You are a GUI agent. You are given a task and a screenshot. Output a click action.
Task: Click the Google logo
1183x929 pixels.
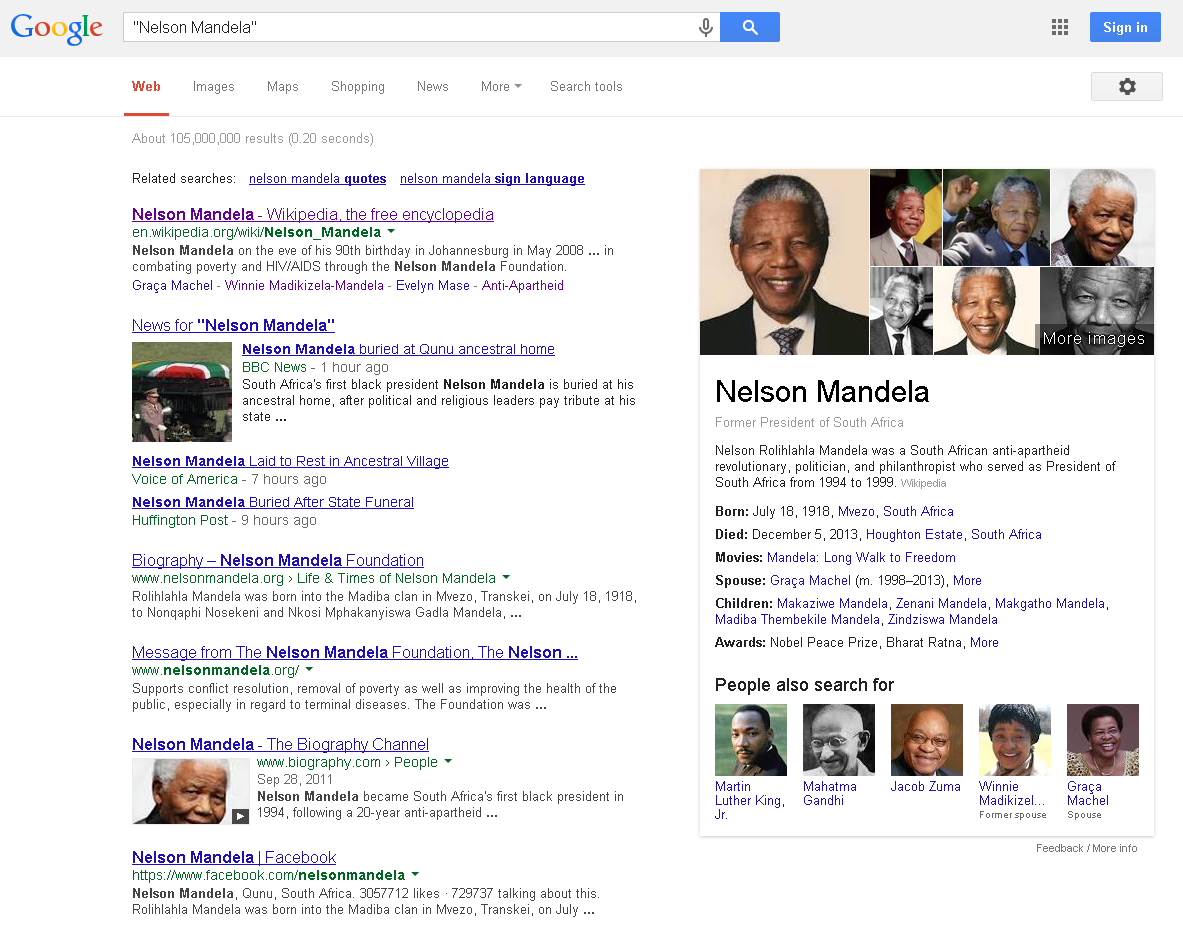(x=57, y=27)
